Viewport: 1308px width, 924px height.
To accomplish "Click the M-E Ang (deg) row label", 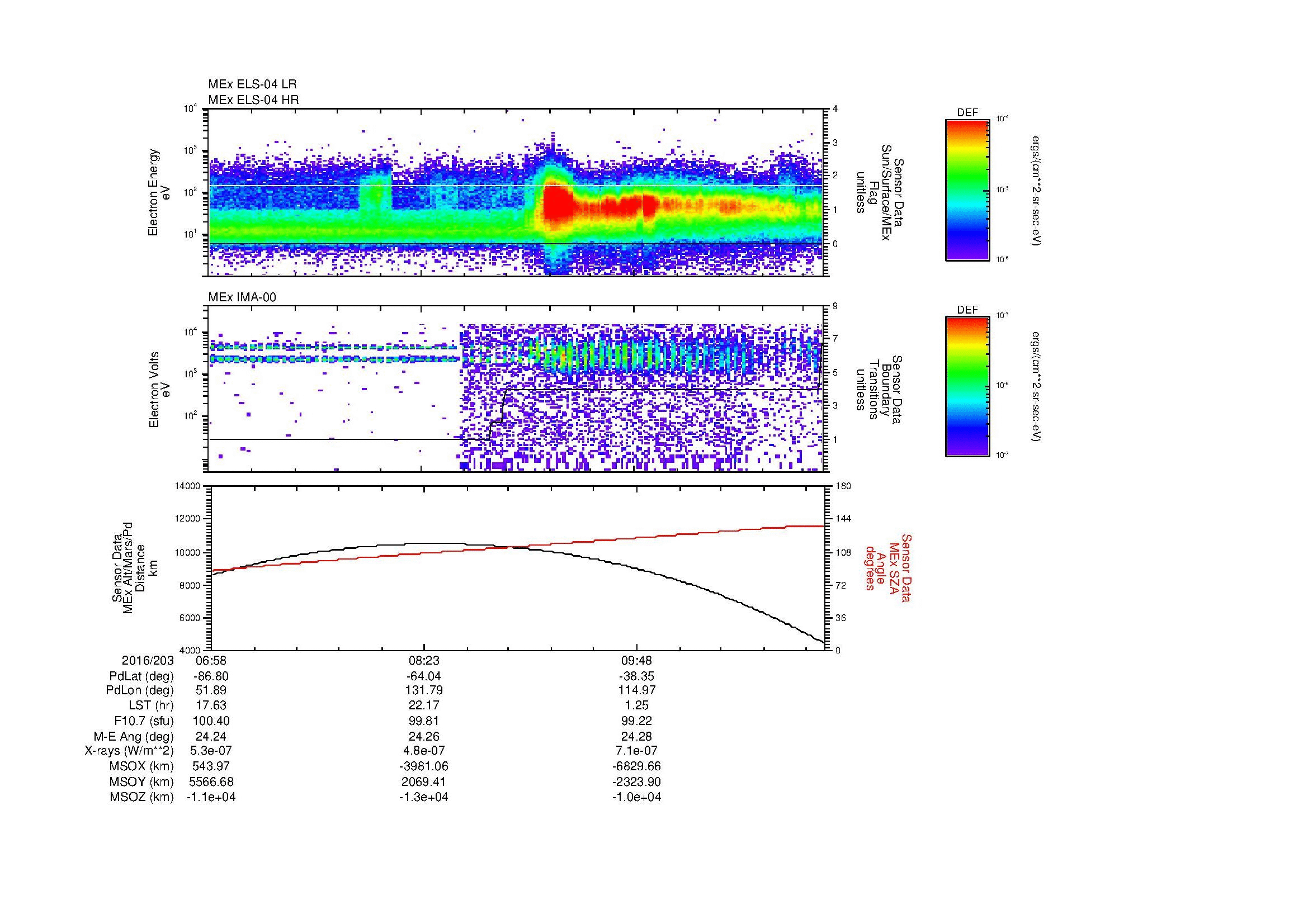I will pos(133,736).
